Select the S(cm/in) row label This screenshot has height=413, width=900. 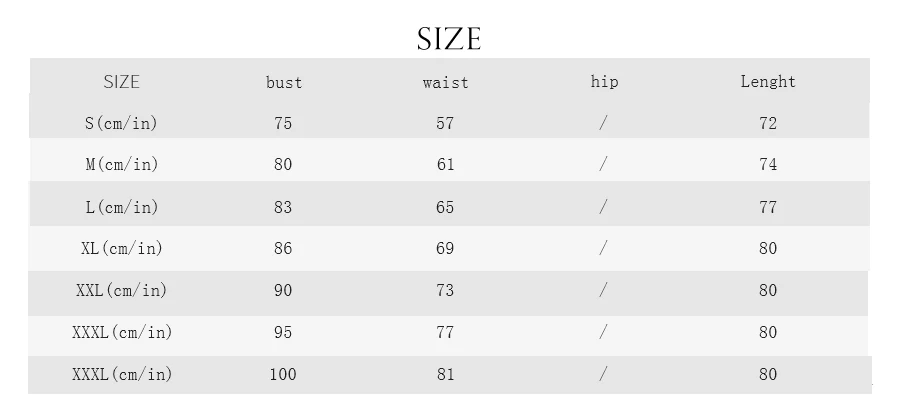tap(121, 123)
